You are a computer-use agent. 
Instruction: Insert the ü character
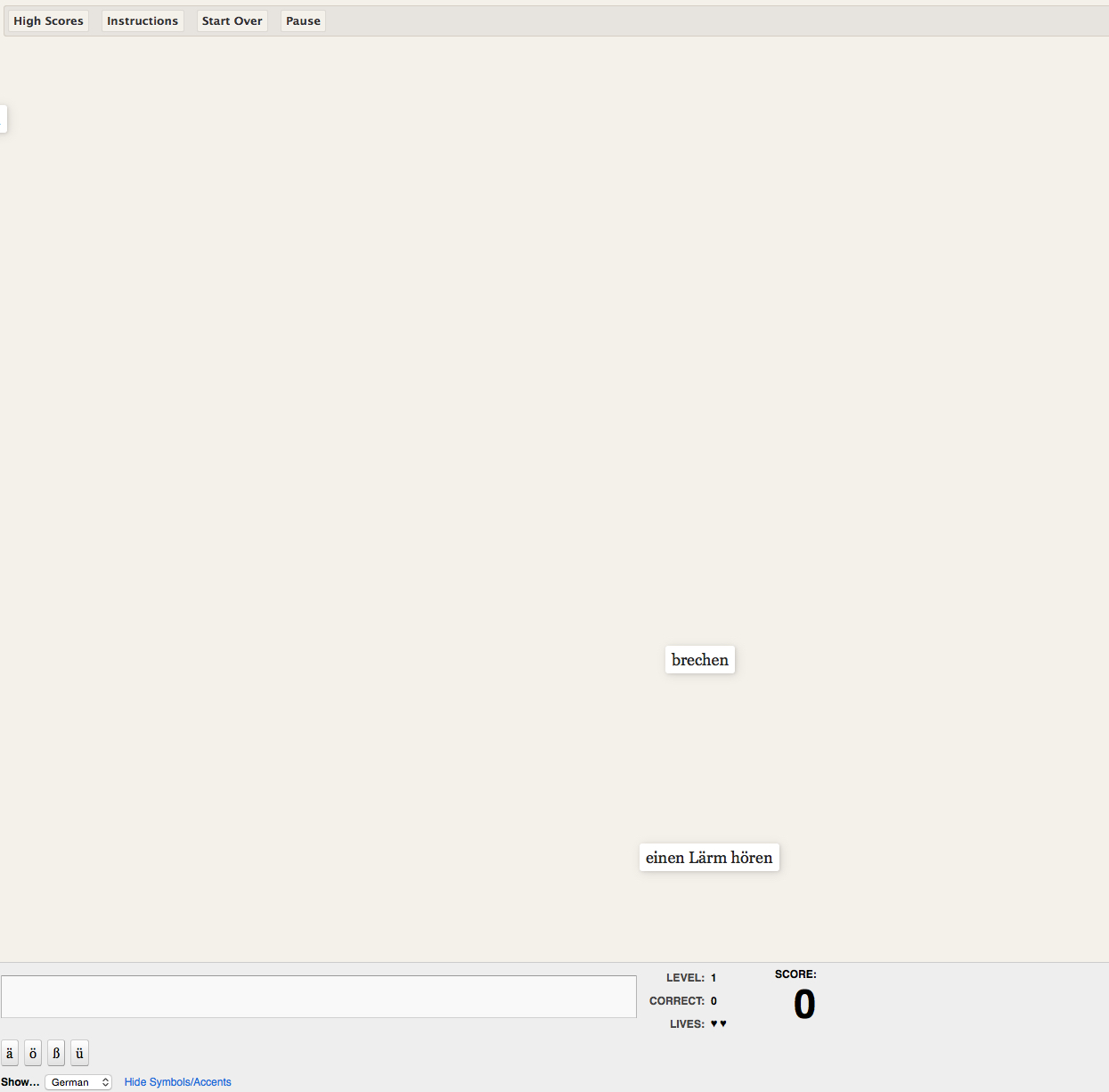[x=79, y=1053]
